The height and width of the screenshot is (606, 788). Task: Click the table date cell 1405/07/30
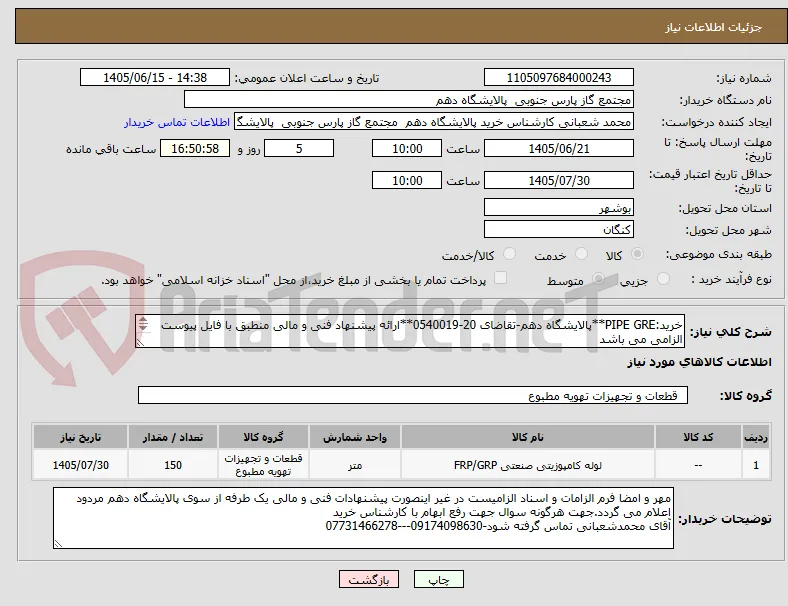80,465
